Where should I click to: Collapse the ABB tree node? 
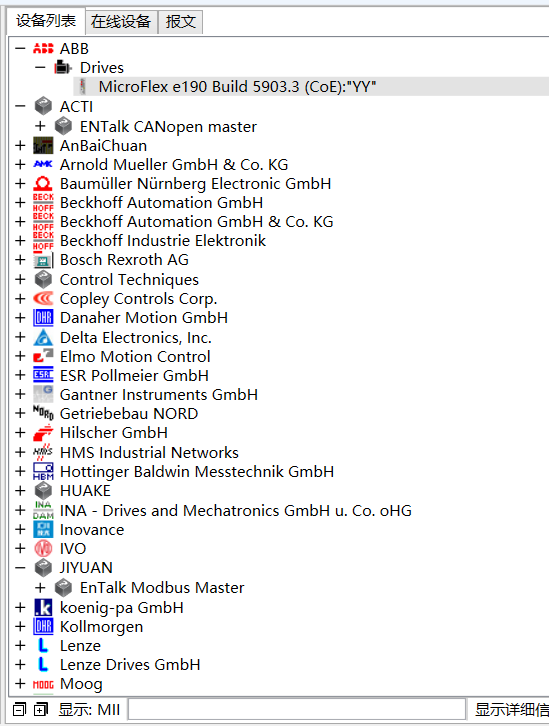[20, 48]
